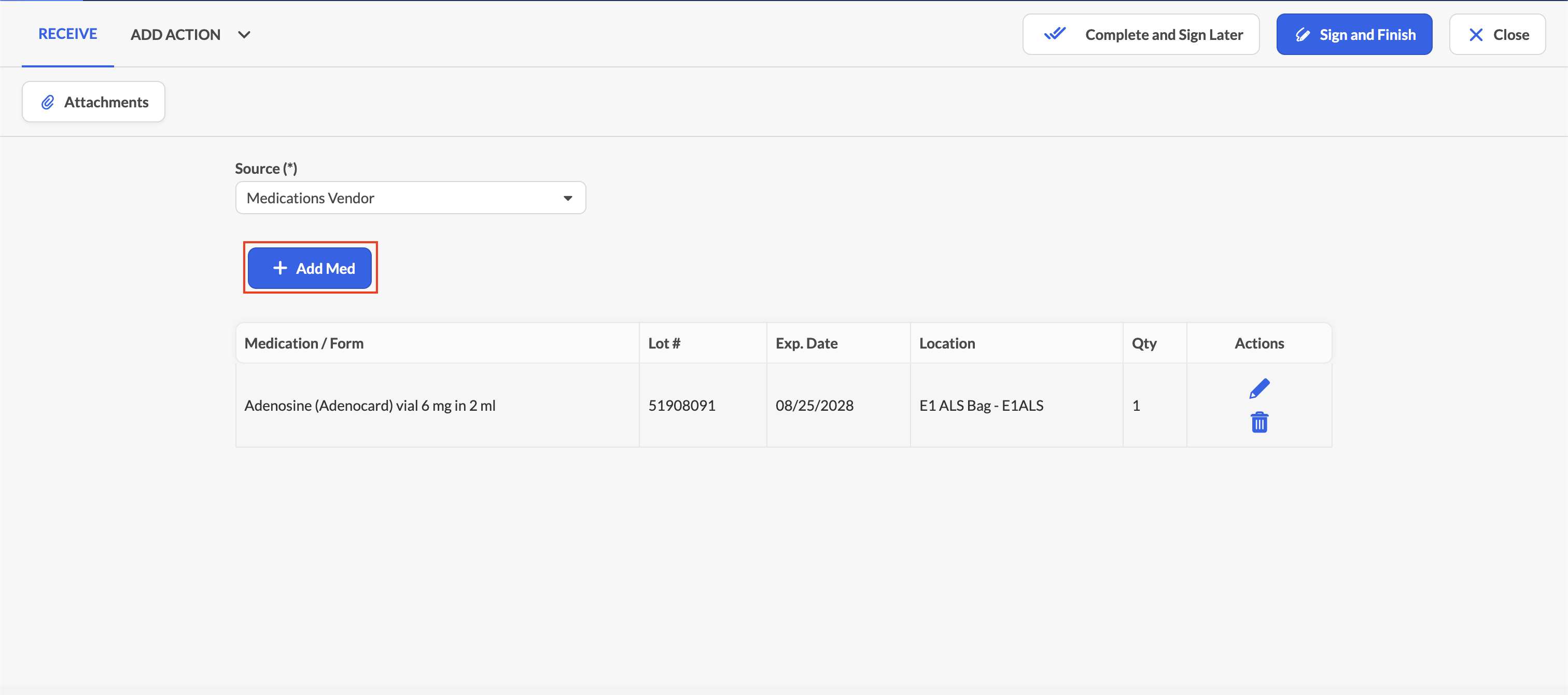Click the pencil edit icon for Adenosine
The width and height of the screenshot is (1568, 695).
point(1259,388)
